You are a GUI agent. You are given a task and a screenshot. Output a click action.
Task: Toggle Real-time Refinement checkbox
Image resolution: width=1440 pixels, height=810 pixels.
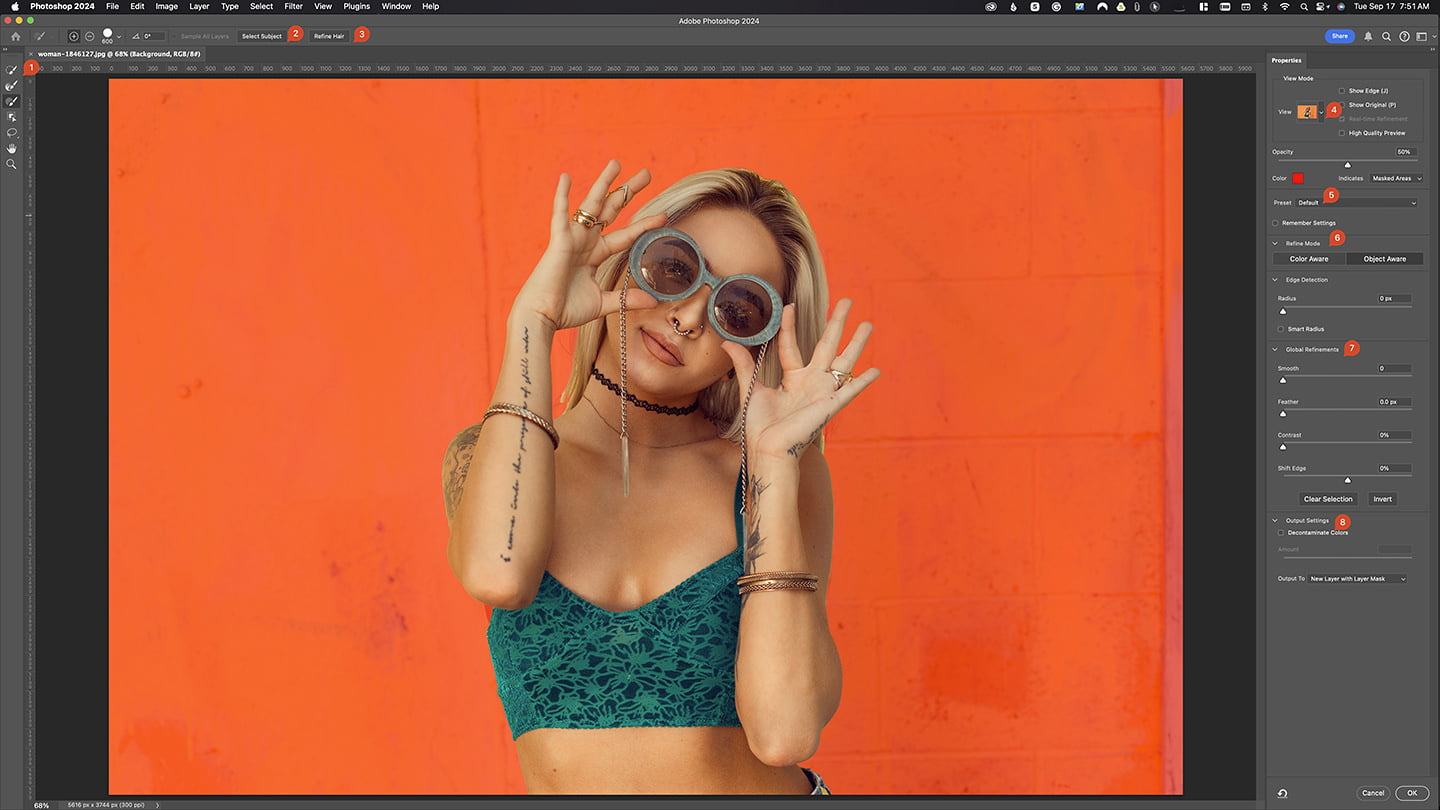point(1342,119)
